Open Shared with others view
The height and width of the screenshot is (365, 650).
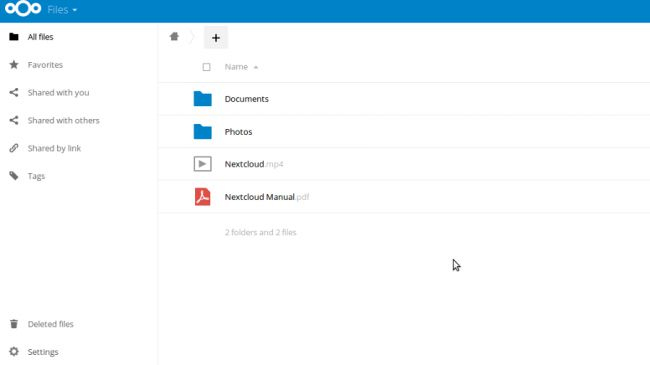pos(63,120)
